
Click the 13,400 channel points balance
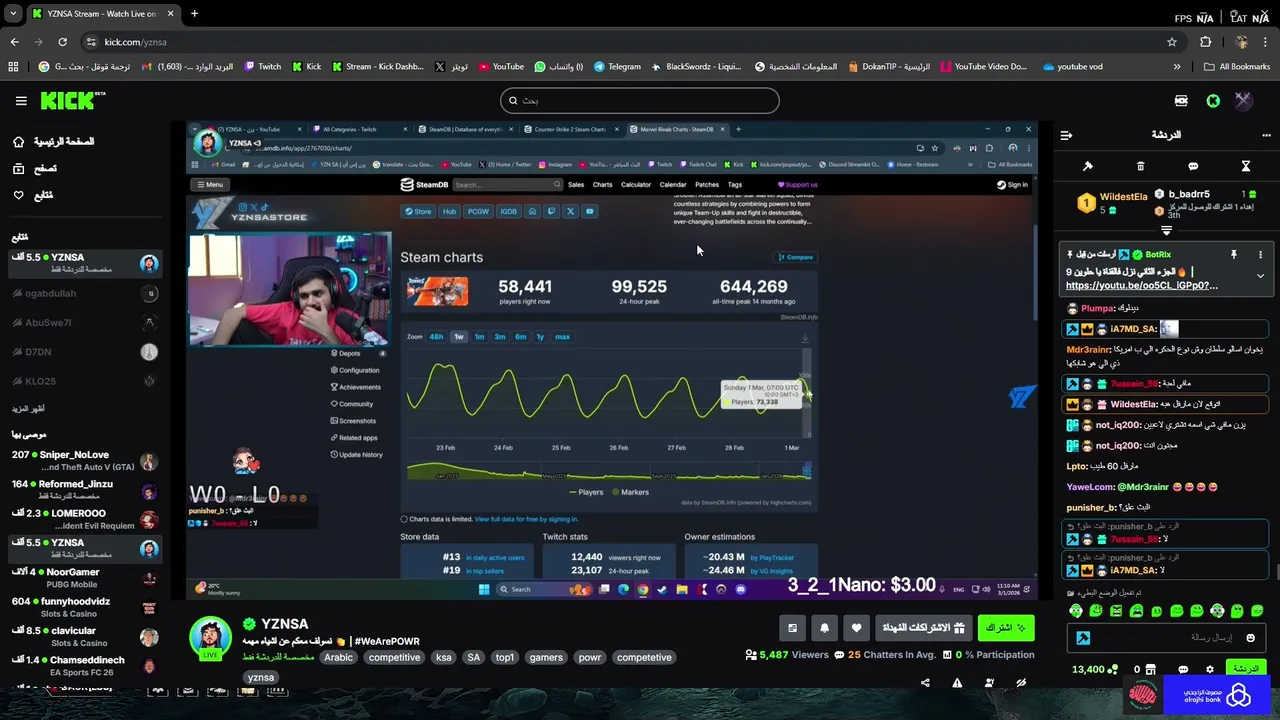1093,669
